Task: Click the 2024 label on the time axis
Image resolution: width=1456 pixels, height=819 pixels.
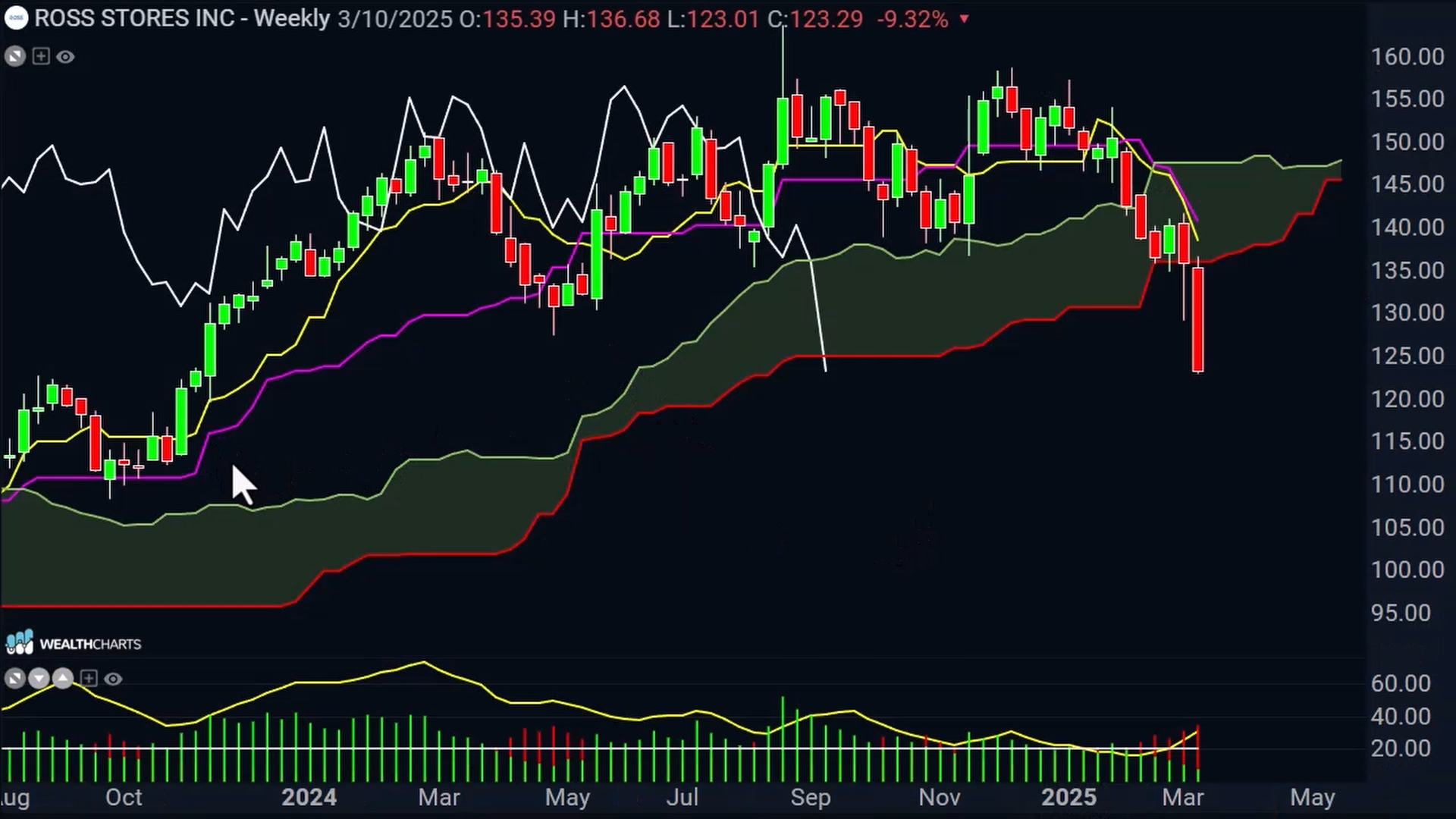Action: coord(309,798)
